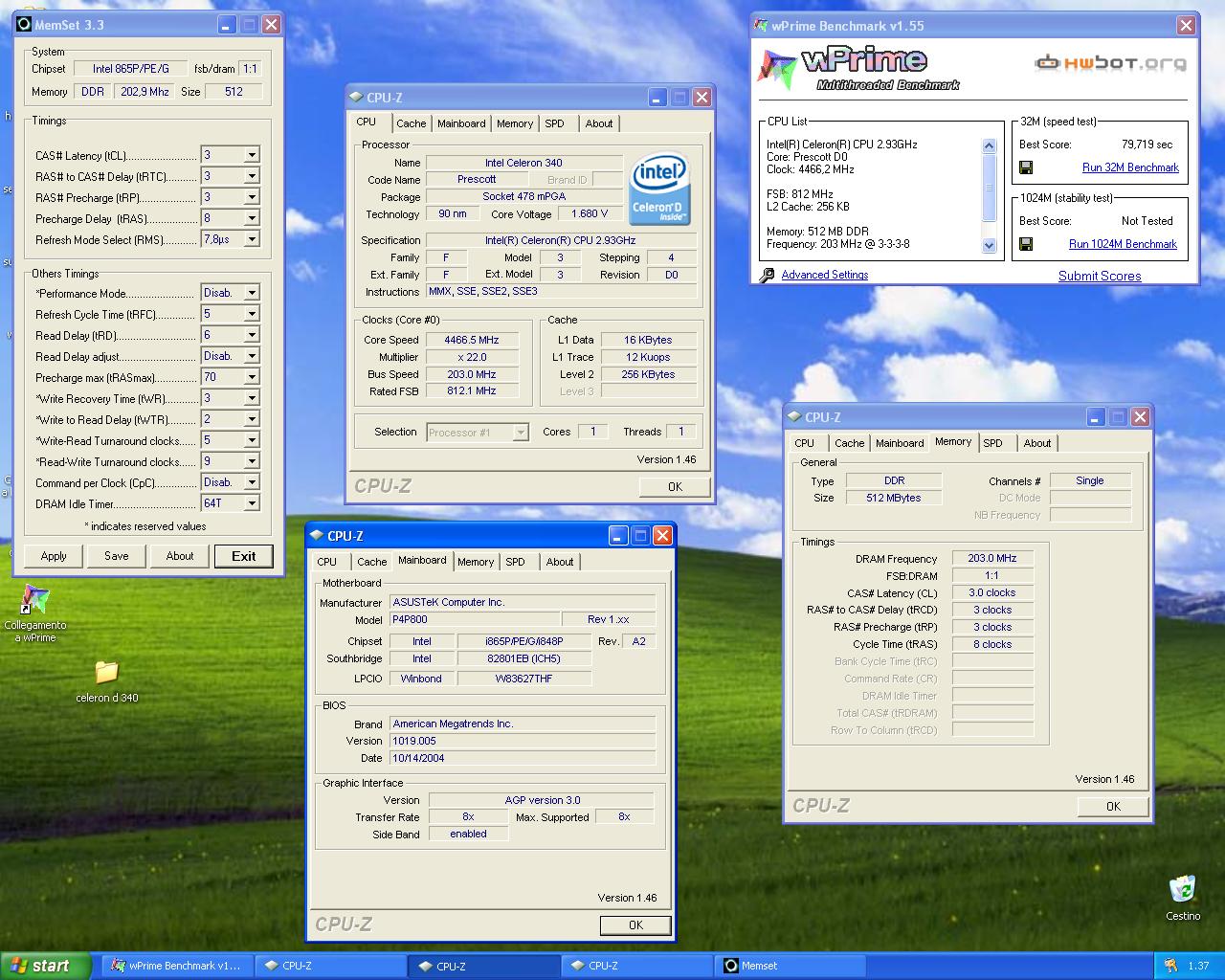
Task: Click OK in the CPU-Z CPU window
Action: (675, 487)
